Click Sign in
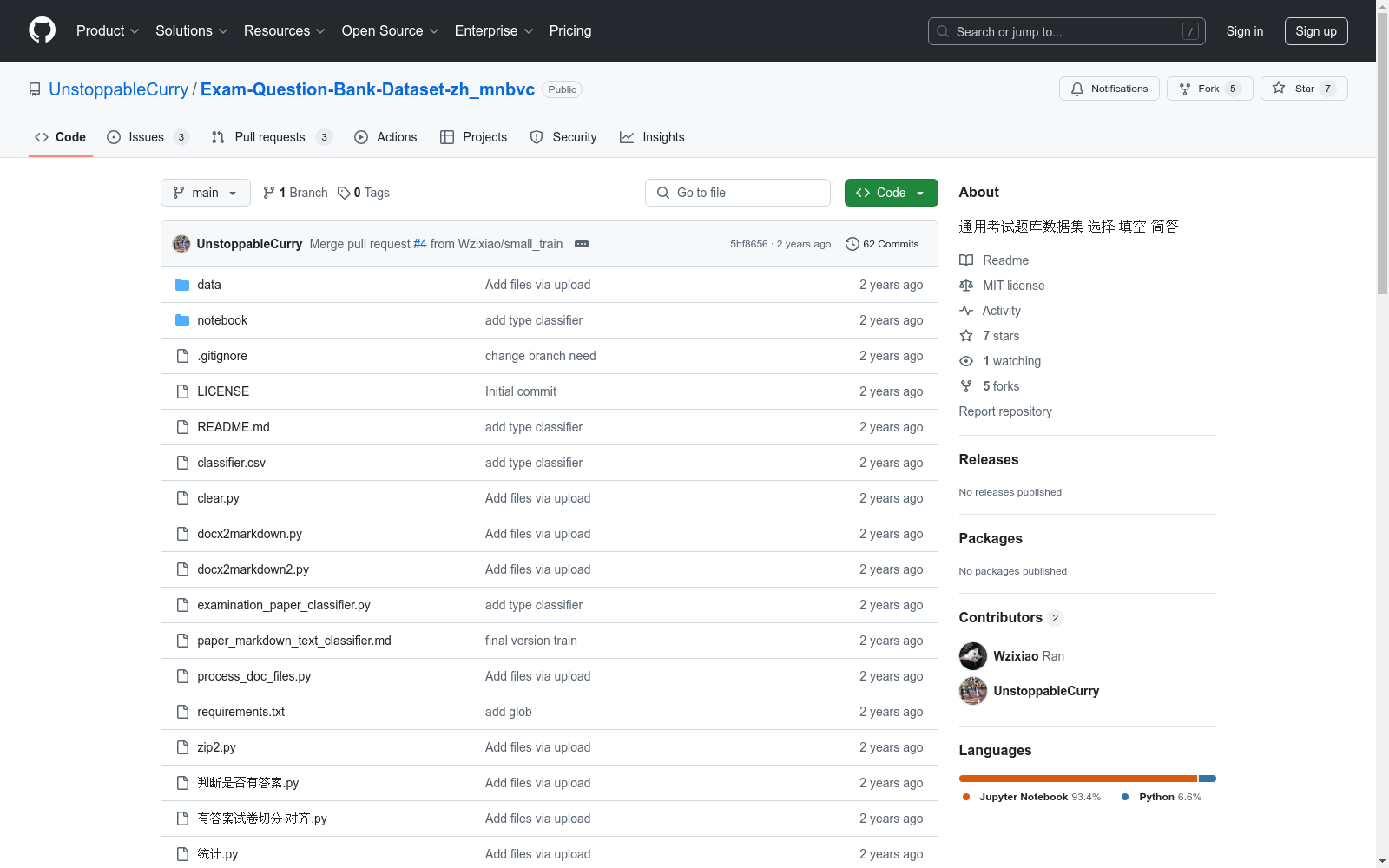 pos(1244,31)
